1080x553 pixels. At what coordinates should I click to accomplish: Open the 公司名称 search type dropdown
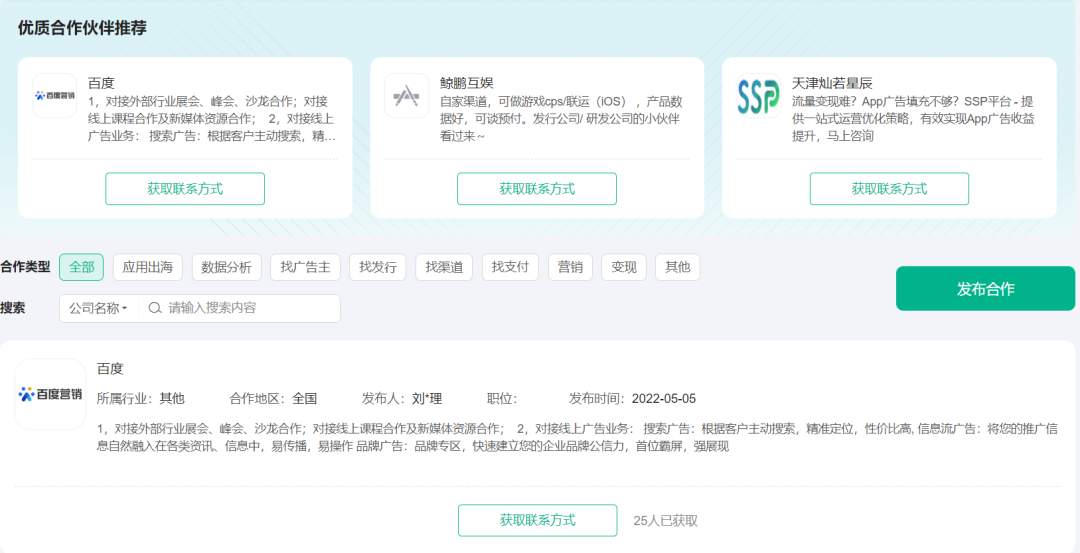tap(98, 309)
